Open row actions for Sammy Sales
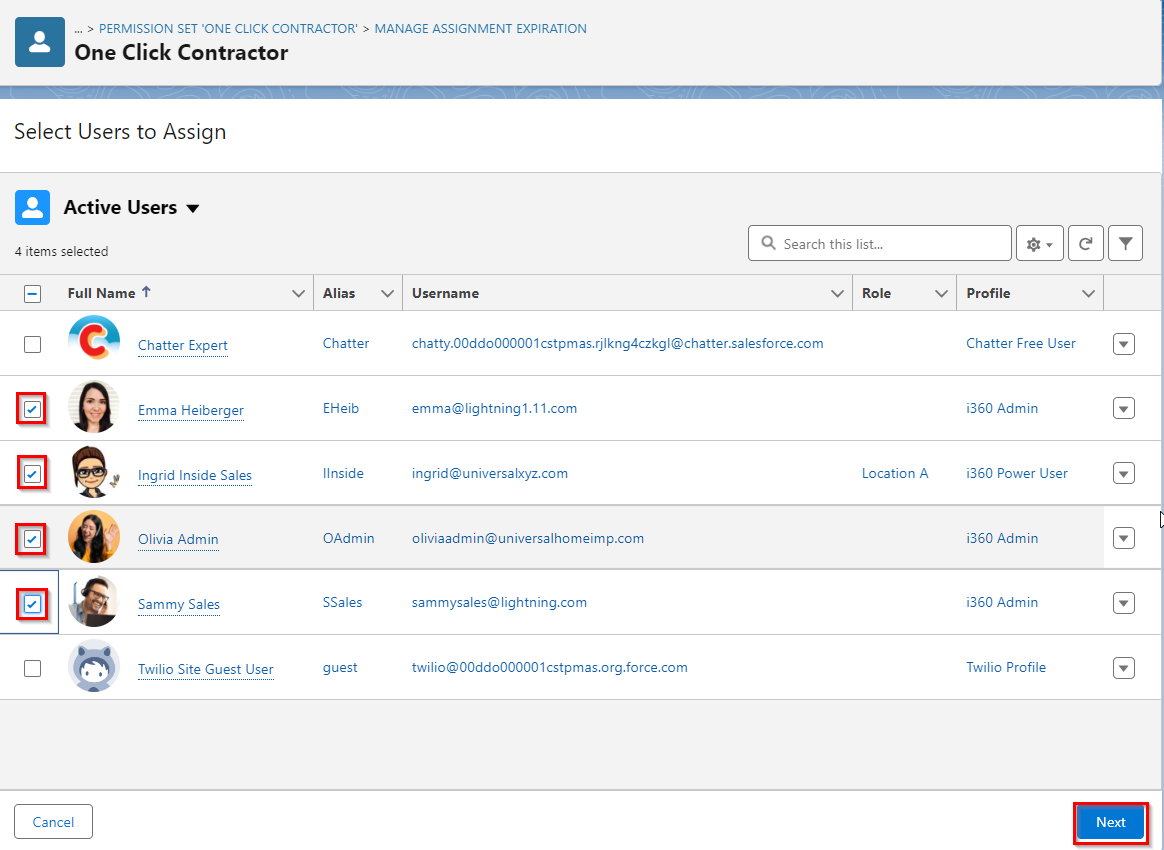Image resolution: width=1164 pixels, height=850 pixels. click(1123, 602)
